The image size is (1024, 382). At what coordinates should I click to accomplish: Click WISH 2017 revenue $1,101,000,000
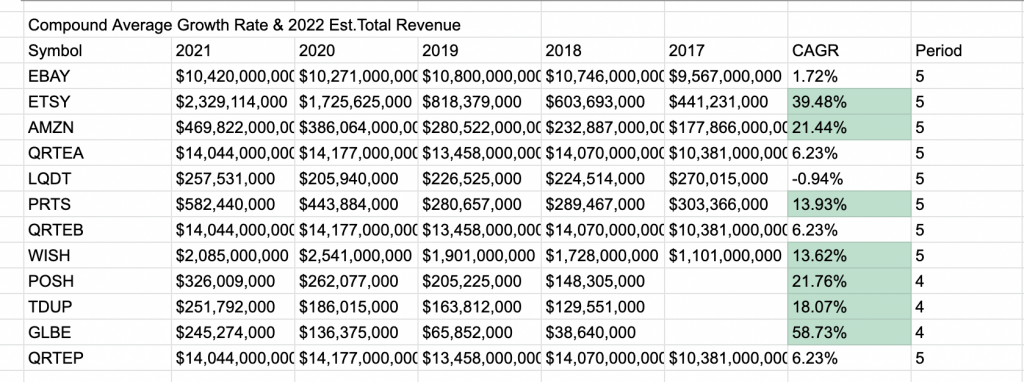coord(726,255)
